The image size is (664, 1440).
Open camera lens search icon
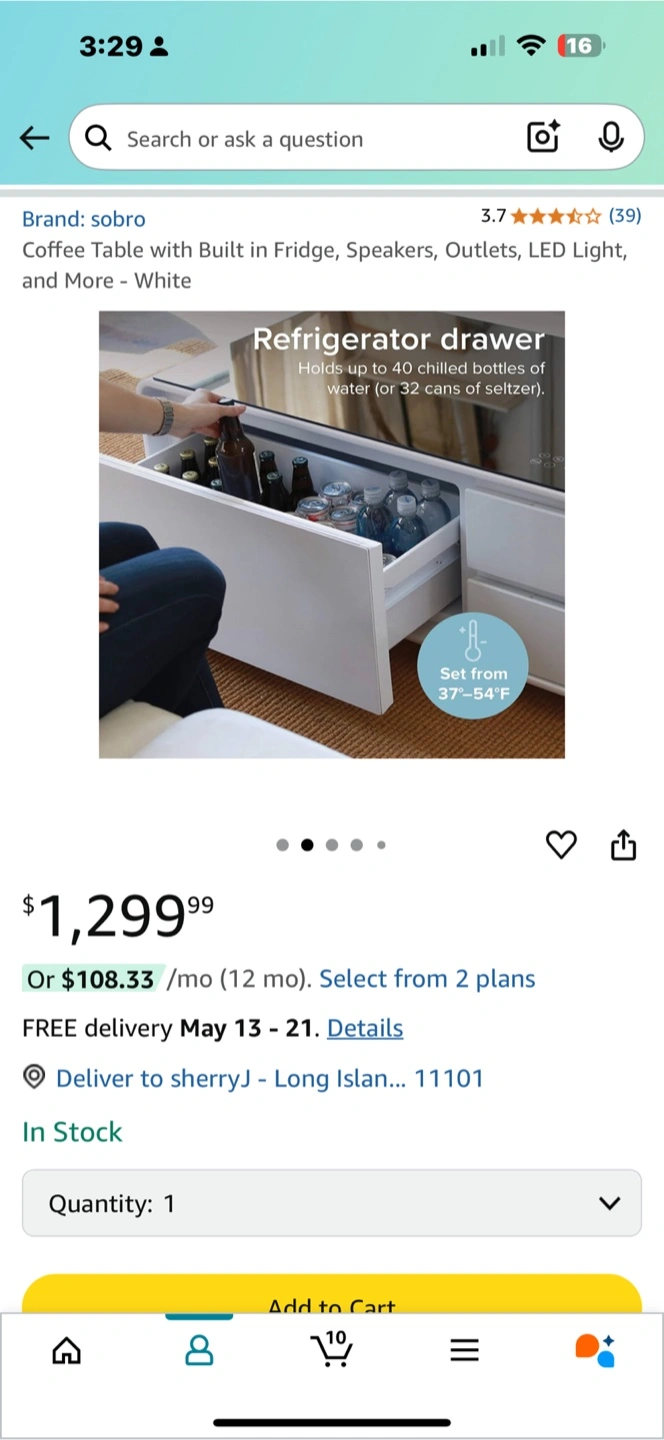click(543, 137)
